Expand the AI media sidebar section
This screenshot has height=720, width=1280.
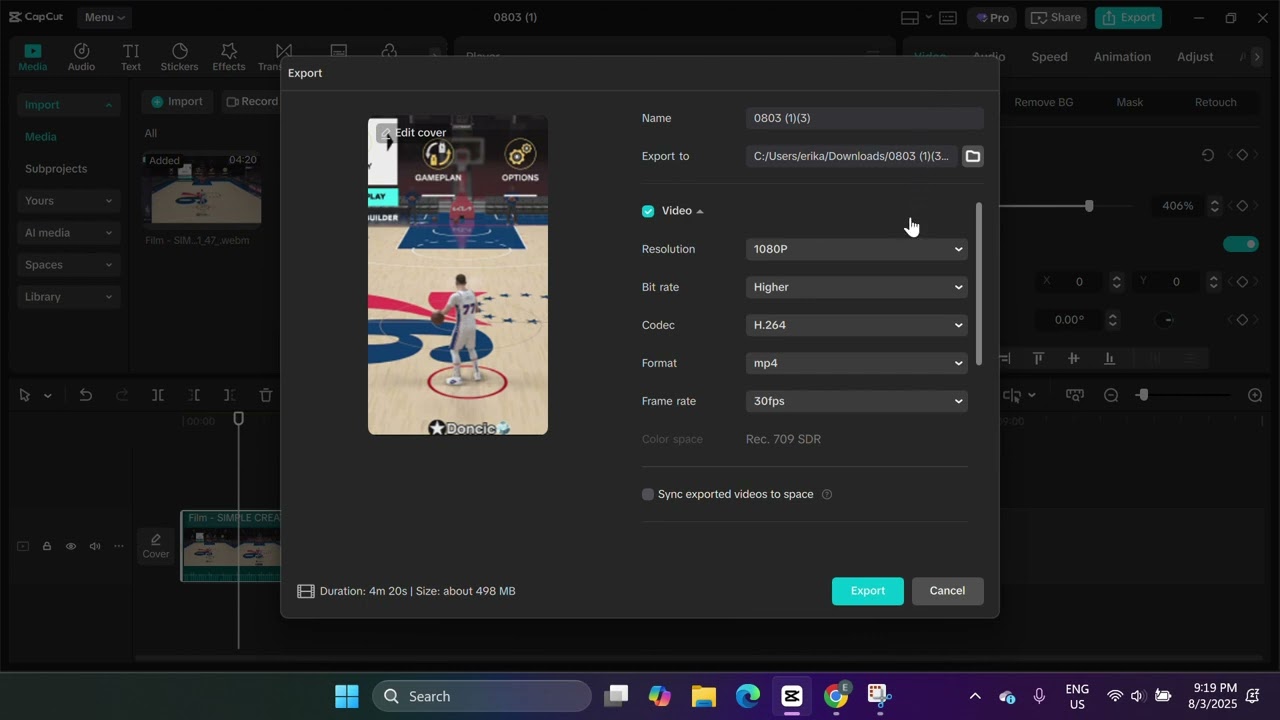click(68, 233)
